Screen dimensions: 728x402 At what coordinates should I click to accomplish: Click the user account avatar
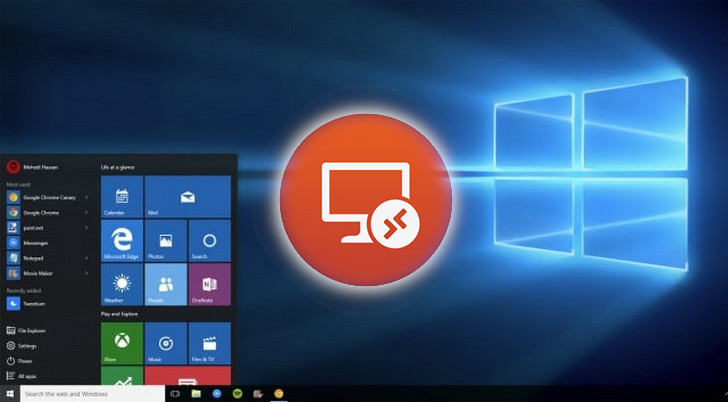13,167
